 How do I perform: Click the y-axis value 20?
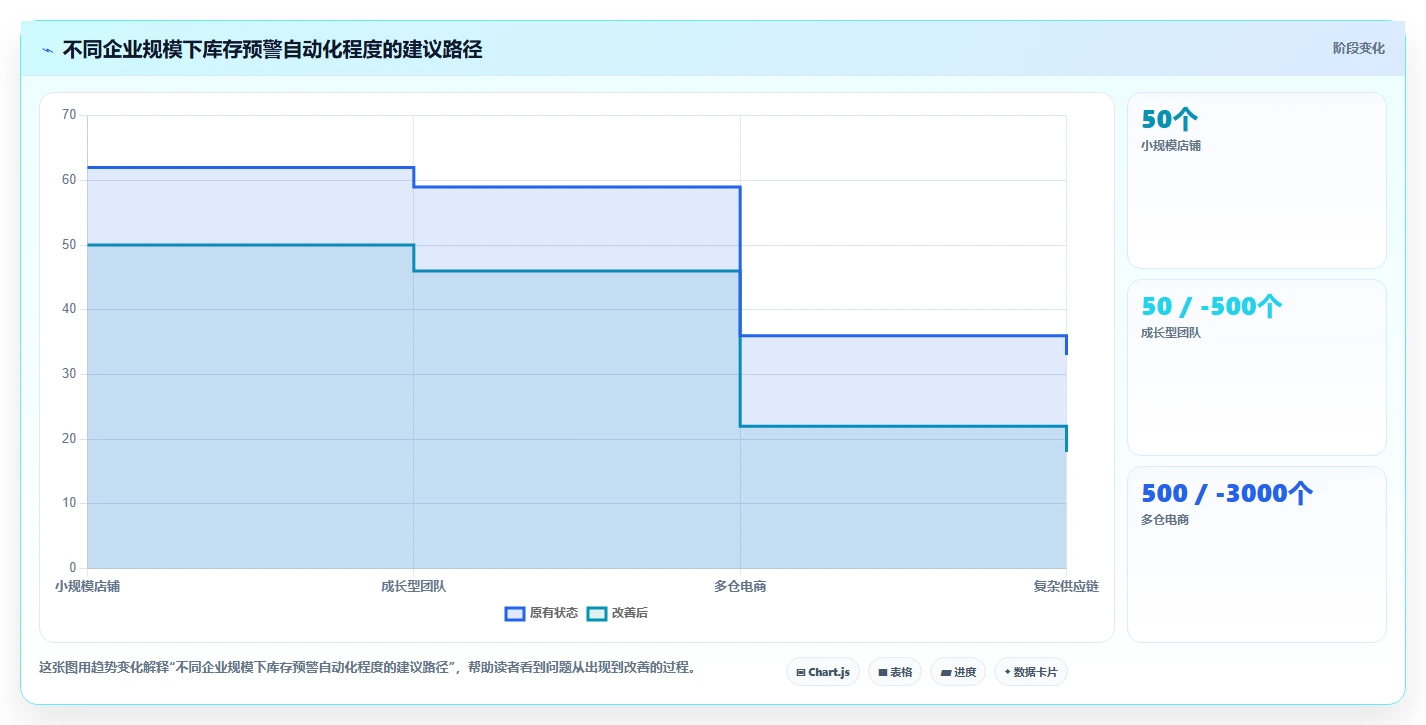click(x=69, y=439)
